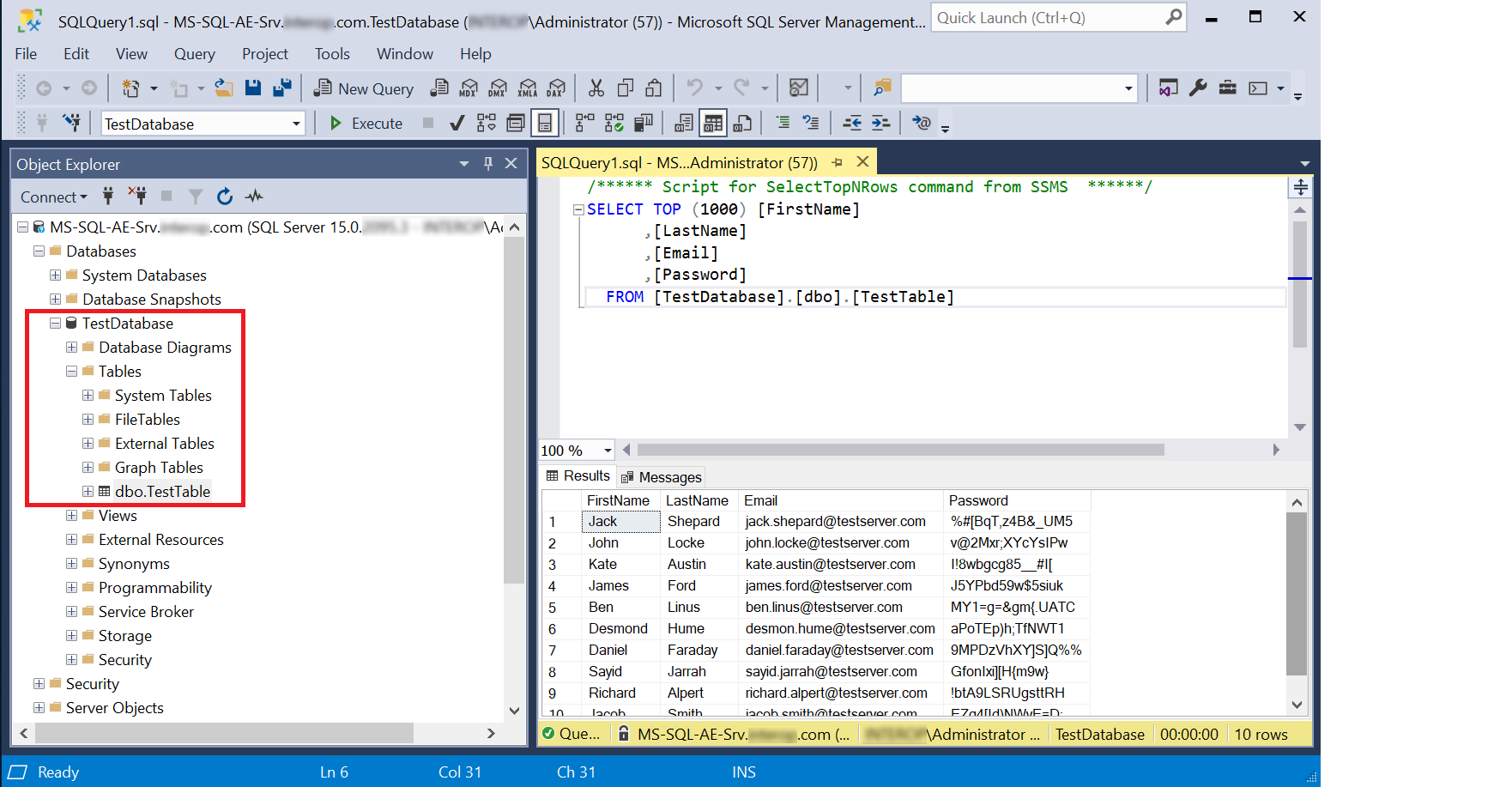Switch to the Results tab
The width and height of the screenshot is (1512, 787).
tap(578, 475)
